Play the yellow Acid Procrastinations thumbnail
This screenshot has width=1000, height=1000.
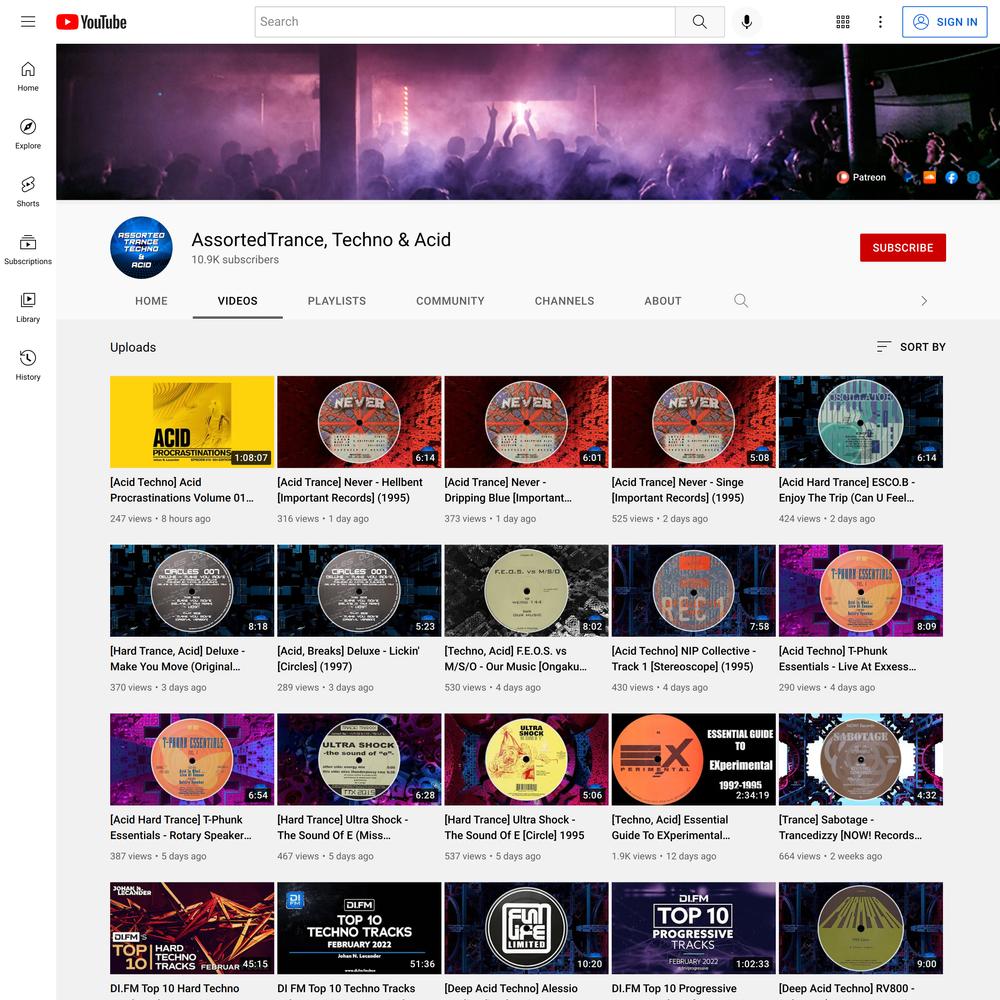(192, 422)
